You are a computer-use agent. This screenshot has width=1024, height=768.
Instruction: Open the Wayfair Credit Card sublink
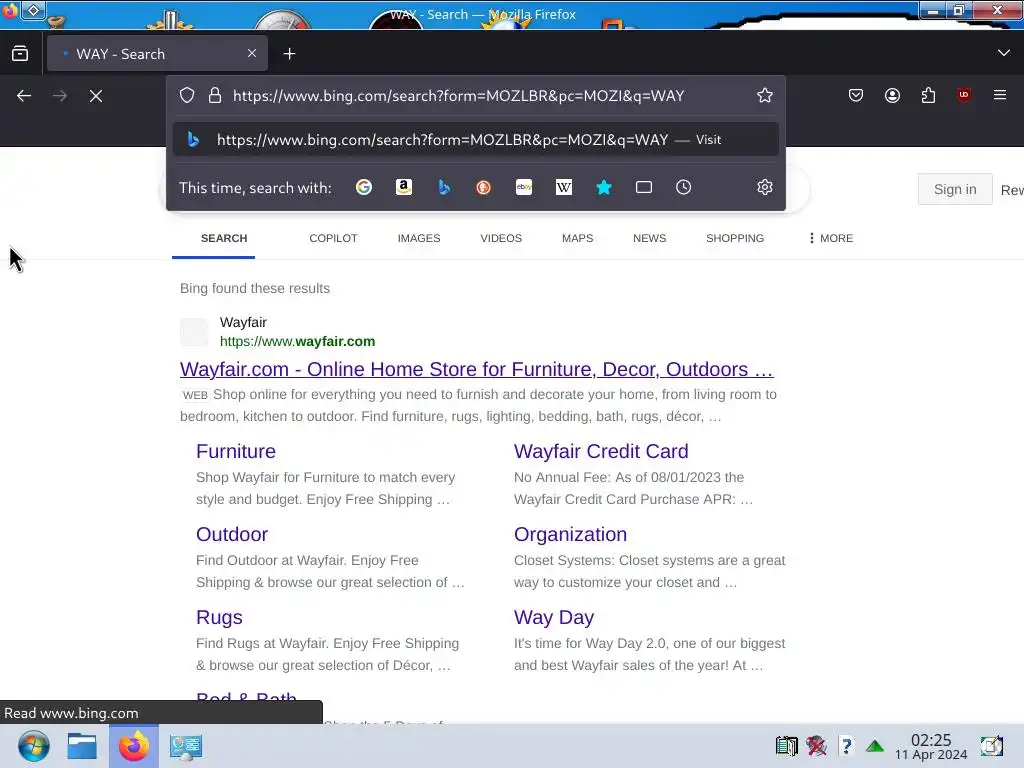point(601,451)
